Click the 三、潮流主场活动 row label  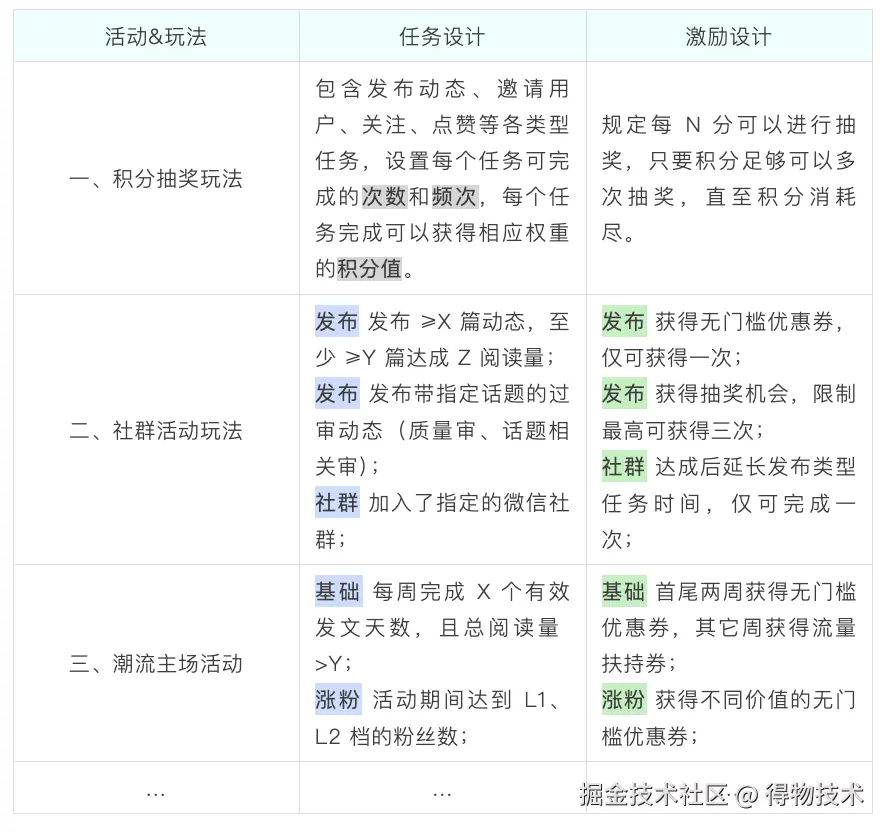point(155,662)
